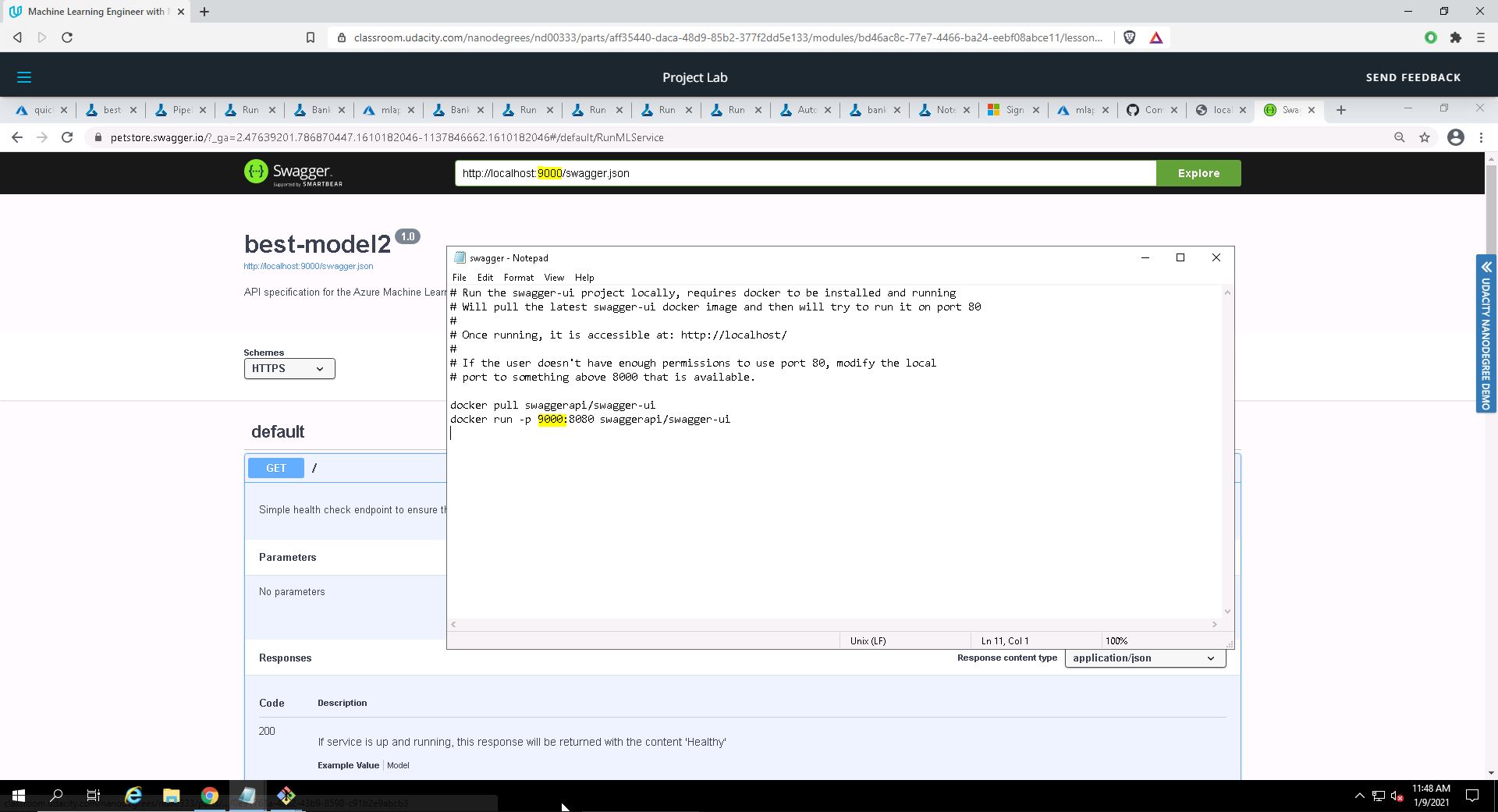The width and height of the screenshot is (1498, 812).
Task: Click SEND FEEDBACK in the Udacity header
Action: tap(1413, 77)
